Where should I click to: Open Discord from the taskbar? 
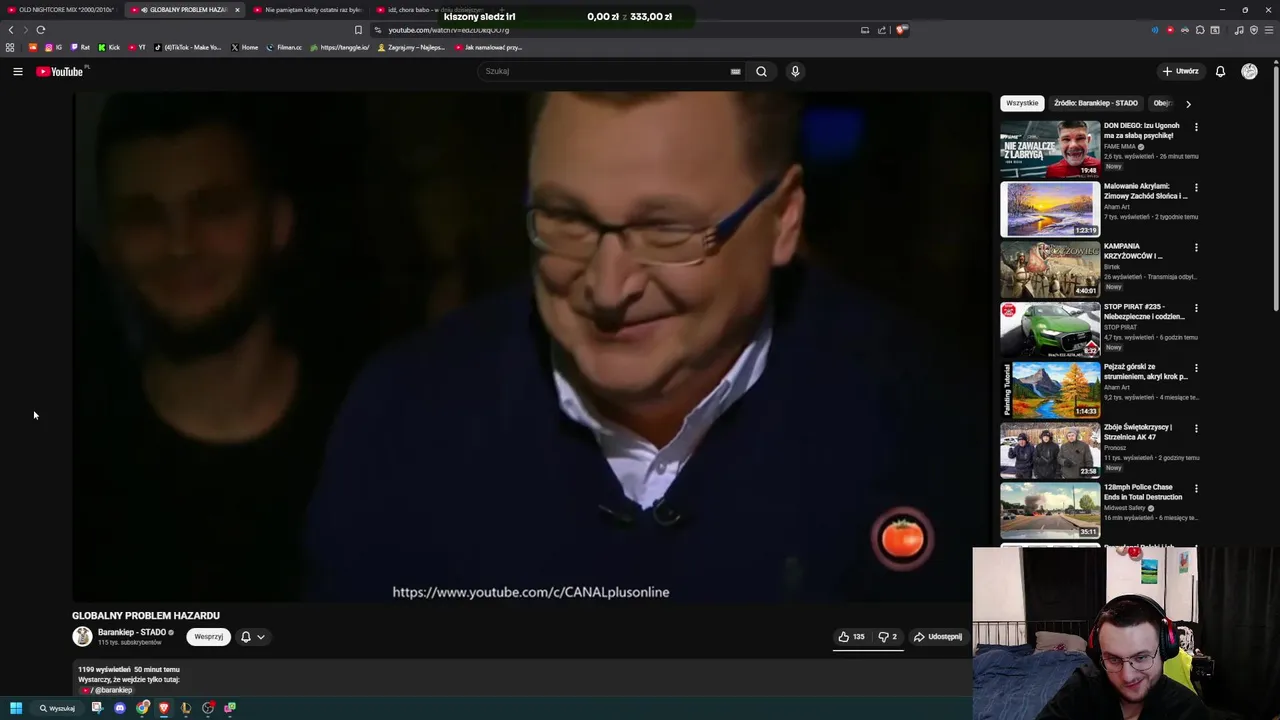point(120,708)
